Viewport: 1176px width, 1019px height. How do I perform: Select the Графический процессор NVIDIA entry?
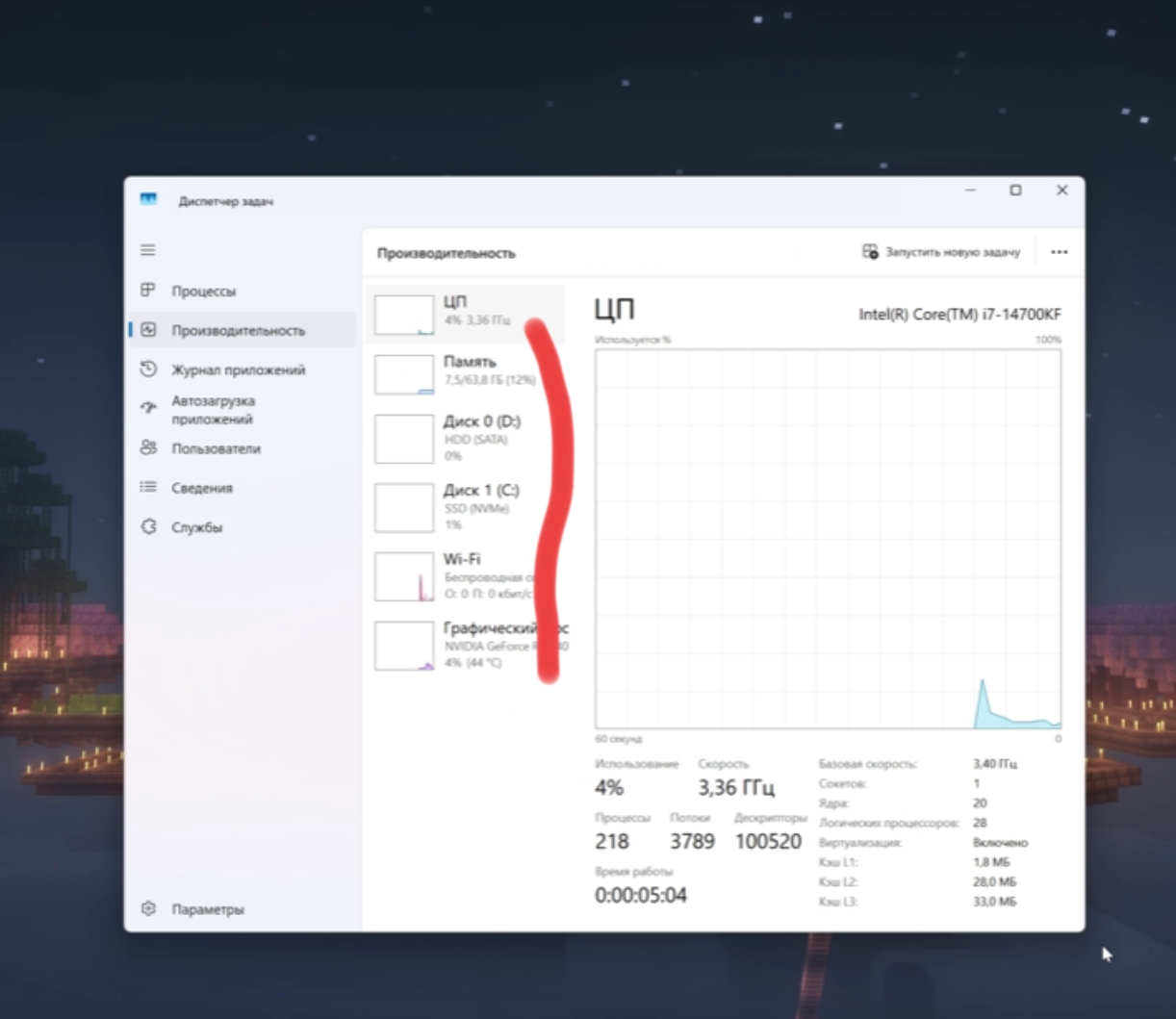(466, 646)
